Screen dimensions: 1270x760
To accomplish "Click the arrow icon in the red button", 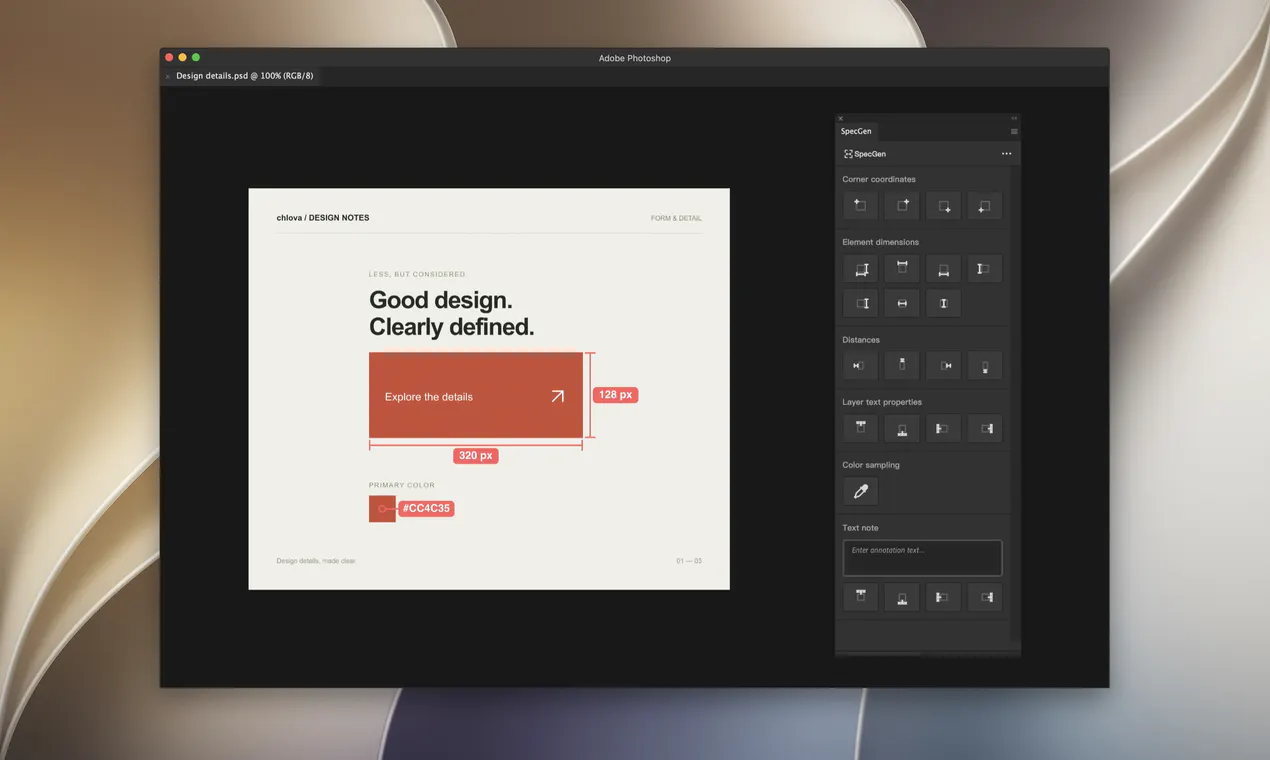I will pyautogui.click(x=558, y=396).
